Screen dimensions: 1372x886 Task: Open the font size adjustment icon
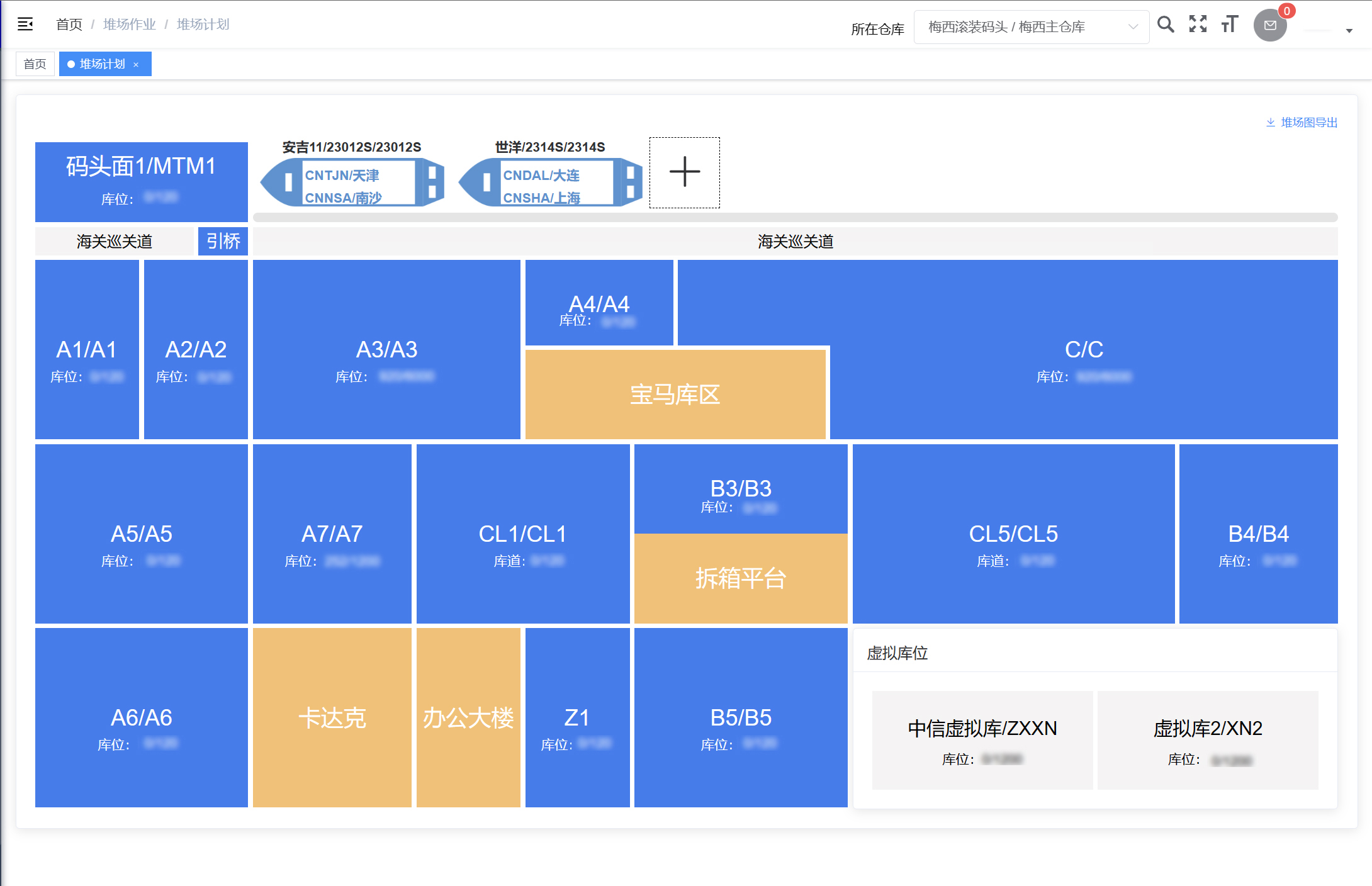(x=1229, y=25)
